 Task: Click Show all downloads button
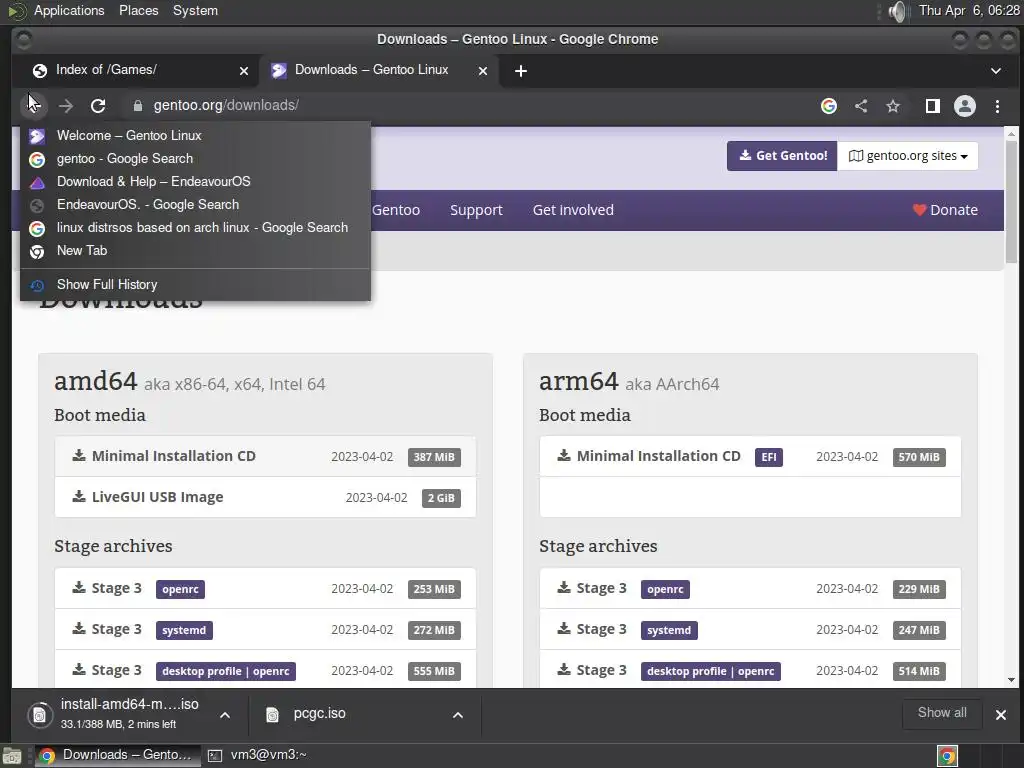pyautogui.click(x=942, y=713)
